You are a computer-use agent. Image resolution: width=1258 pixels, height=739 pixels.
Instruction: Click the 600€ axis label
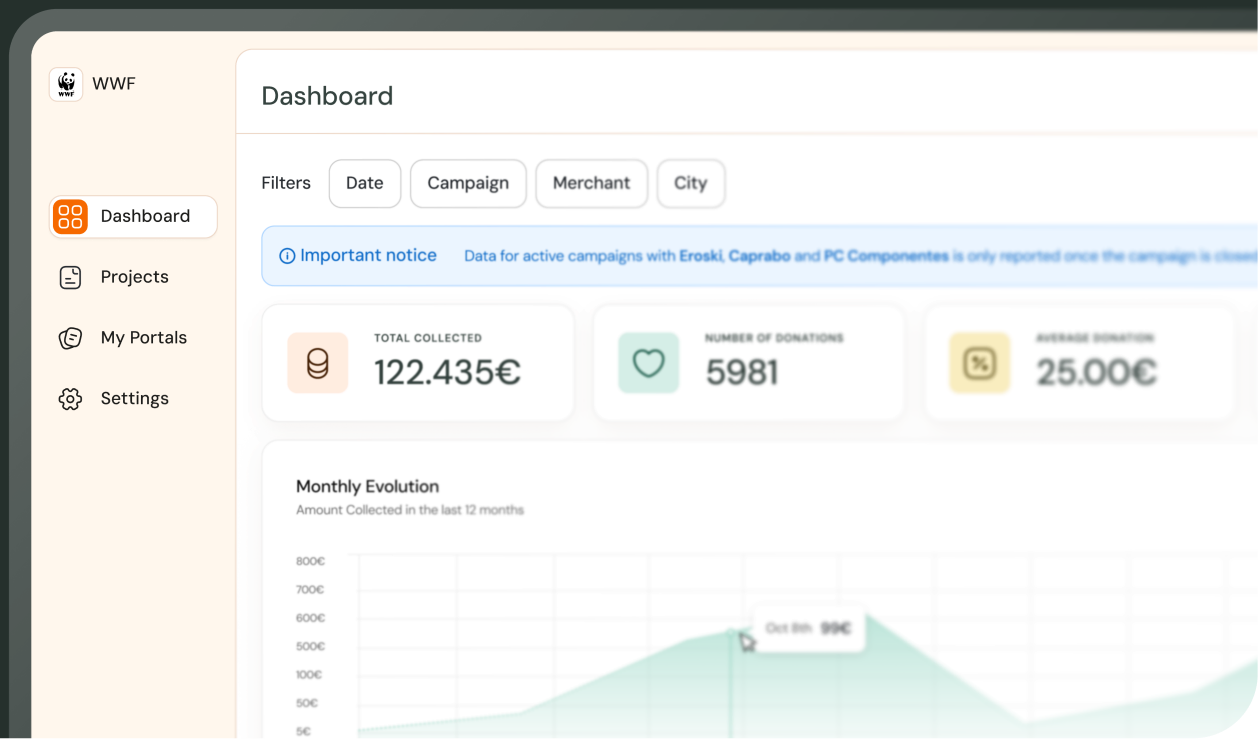310,618
